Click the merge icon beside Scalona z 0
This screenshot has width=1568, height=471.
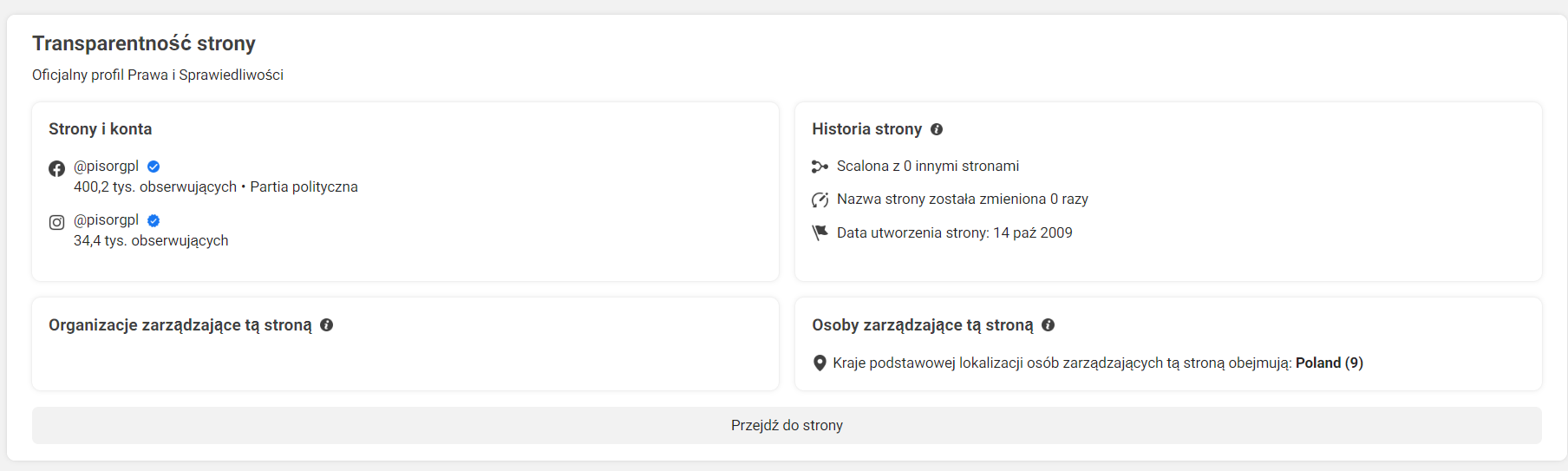tap(820, 167)
